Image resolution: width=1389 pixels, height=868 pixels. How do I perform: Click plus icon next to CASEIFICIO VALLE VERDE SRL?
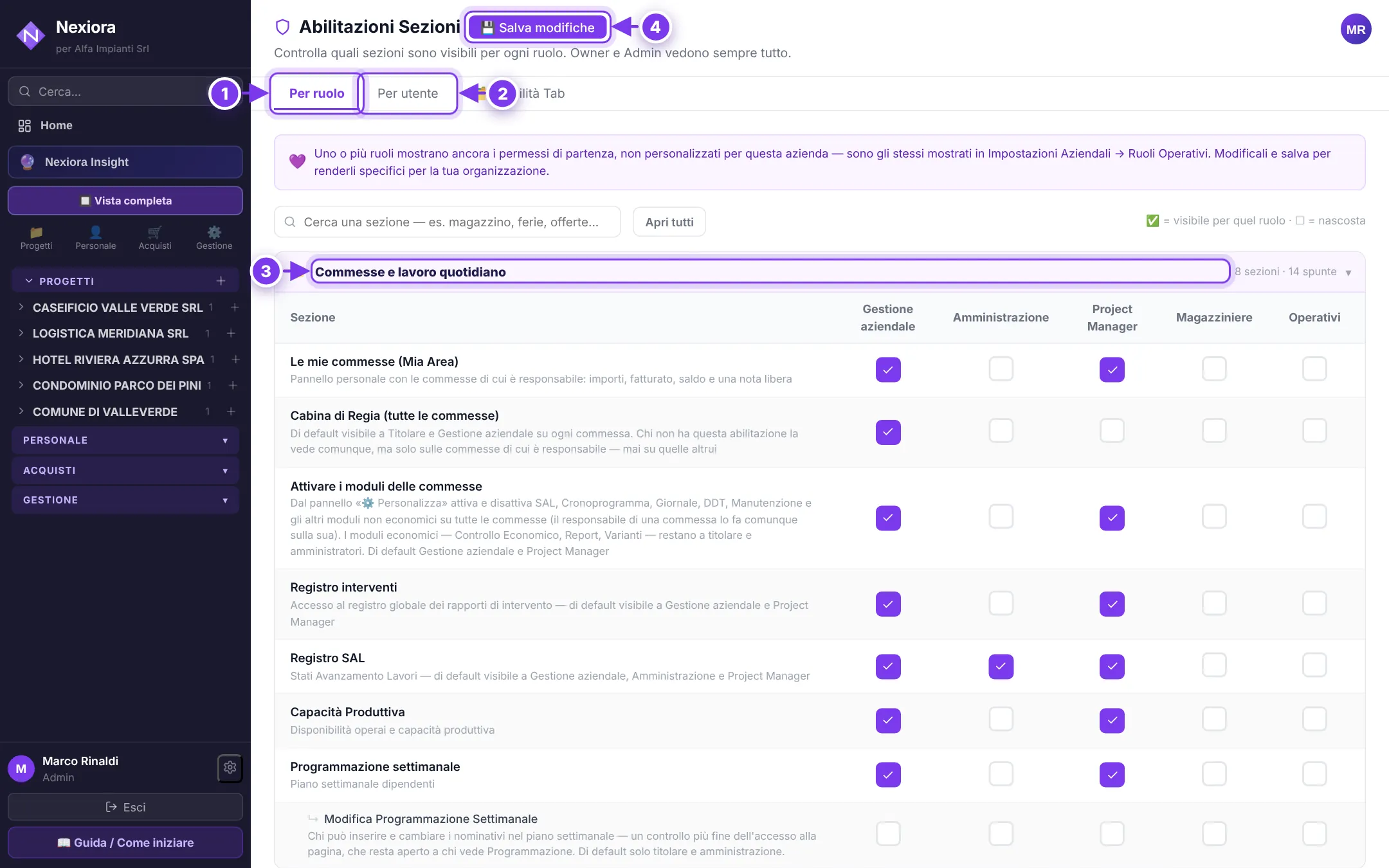tap(235, 307)
